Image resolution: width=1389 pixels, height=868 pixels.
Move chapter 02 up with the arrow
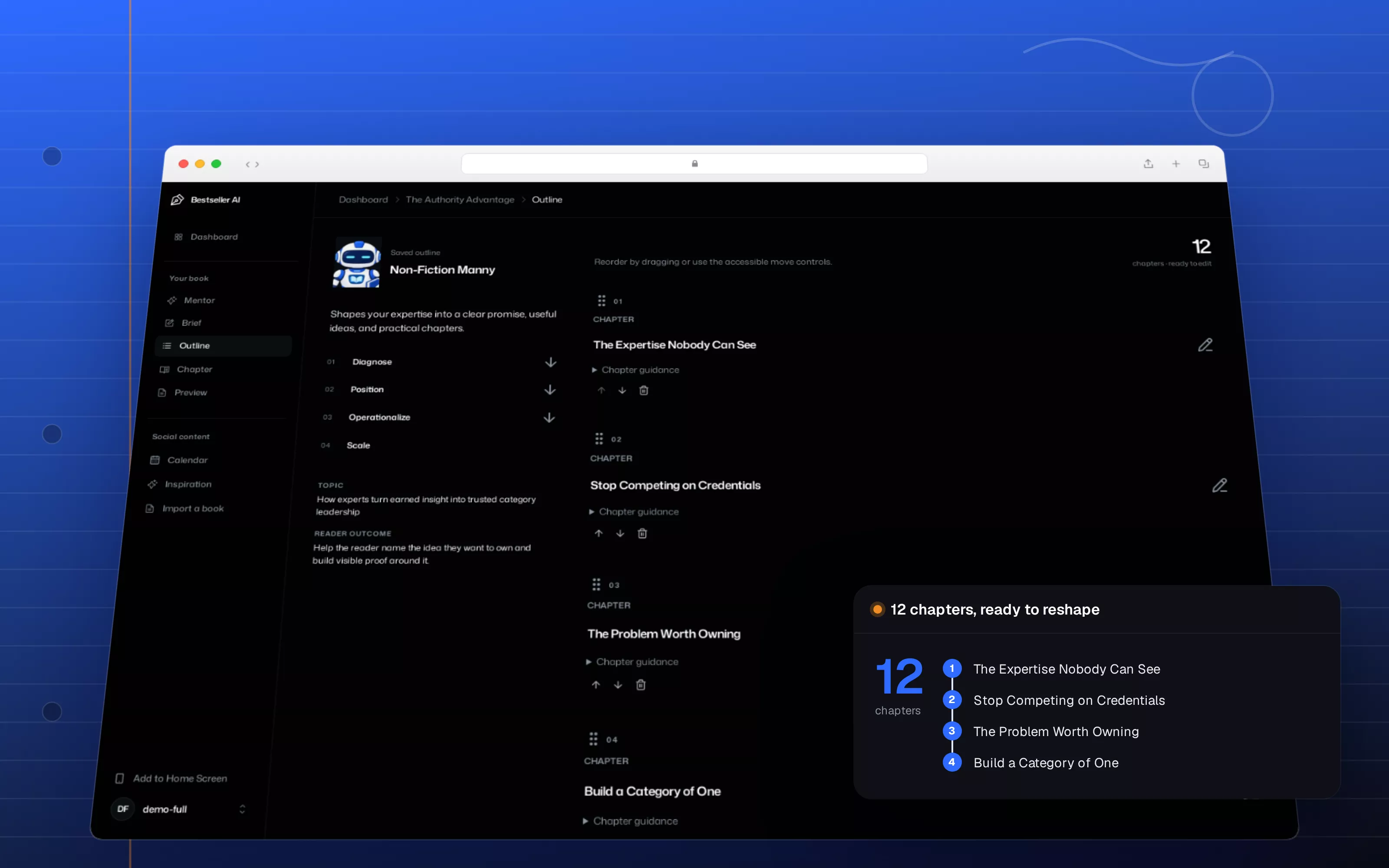tap(599, 533)
